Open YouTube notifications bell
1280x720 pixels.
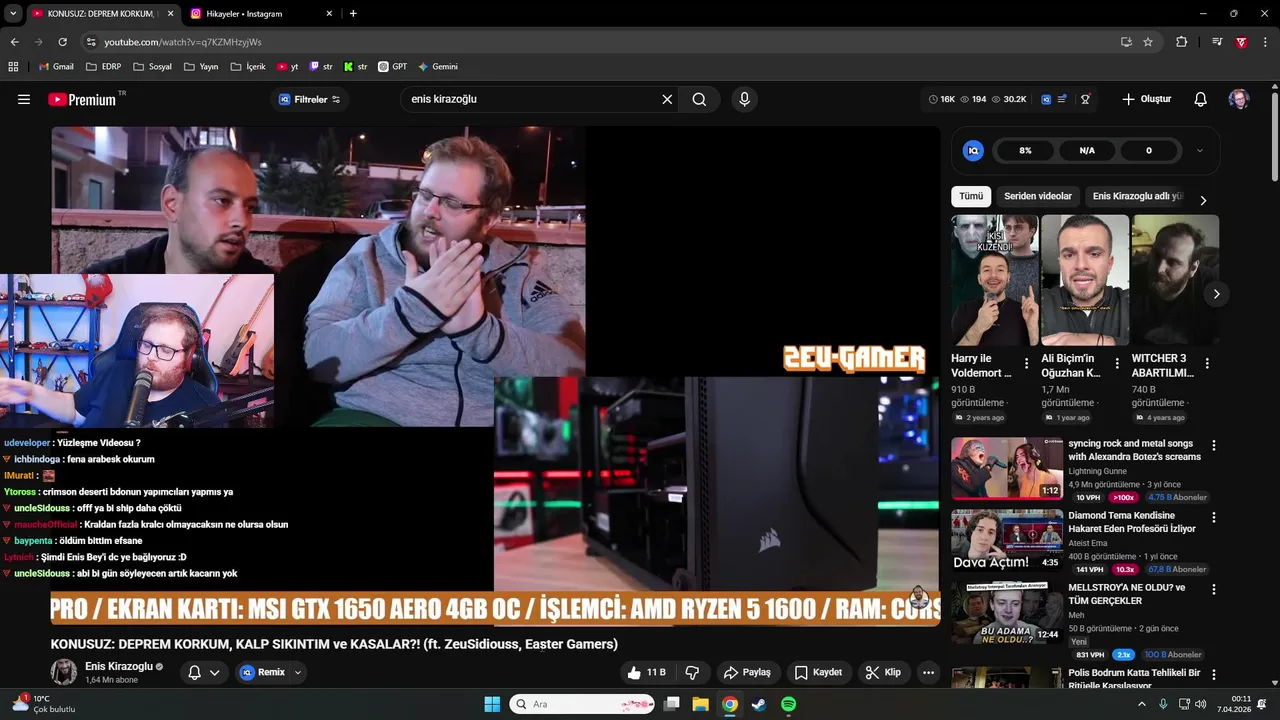1201,99
